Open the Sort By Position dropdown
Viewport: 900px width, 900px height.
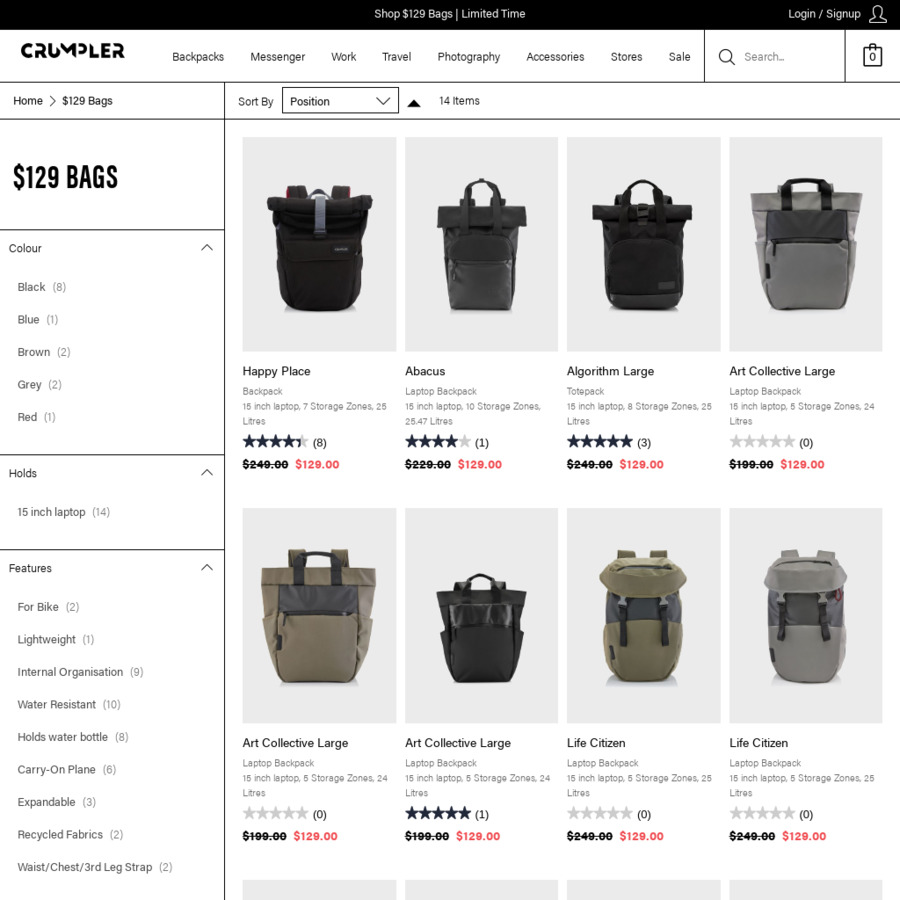(x=340, y=100)
